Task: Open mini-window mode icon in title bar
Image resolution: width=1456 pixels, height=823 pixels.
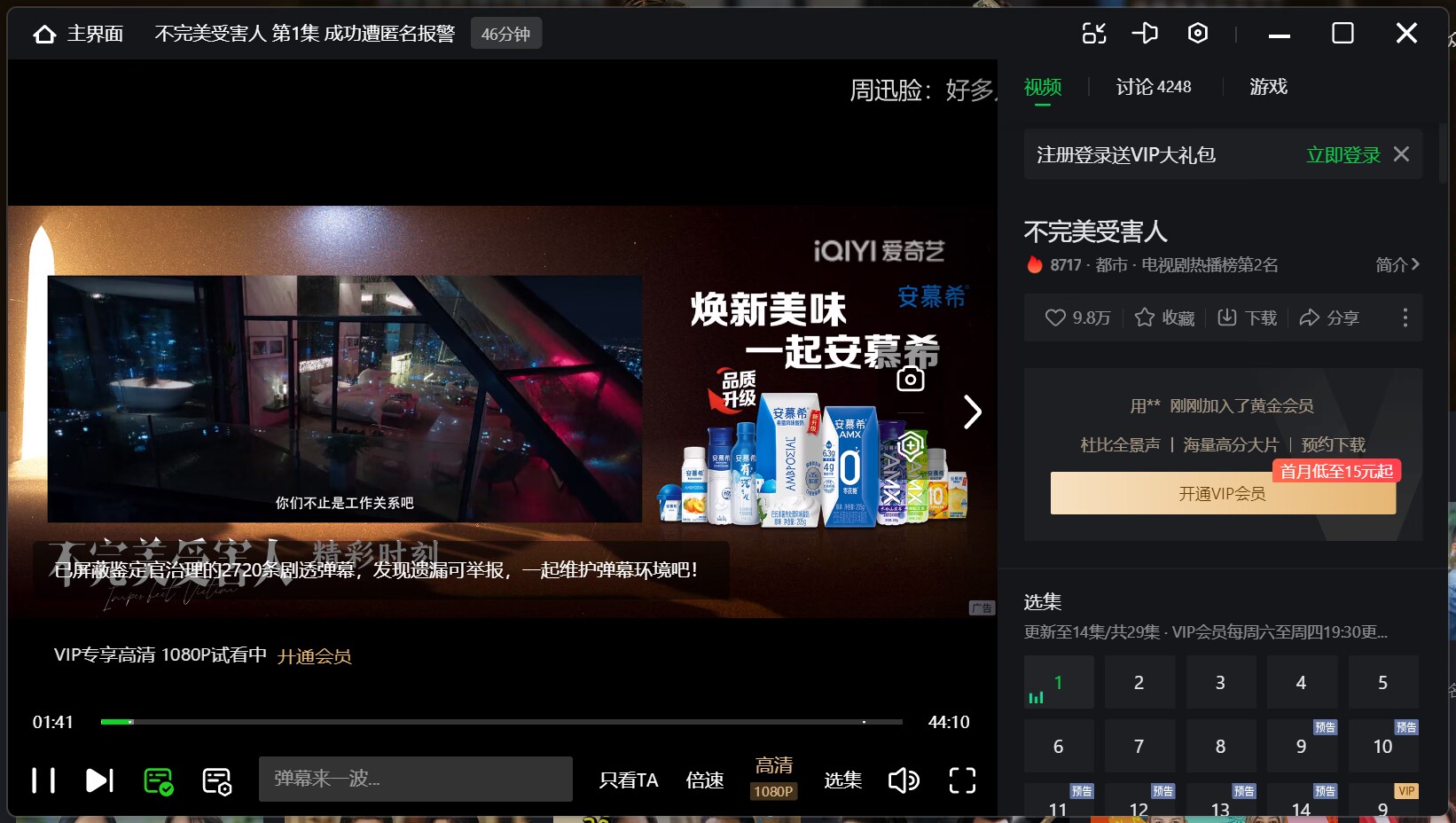Action: click(1094, 34)
